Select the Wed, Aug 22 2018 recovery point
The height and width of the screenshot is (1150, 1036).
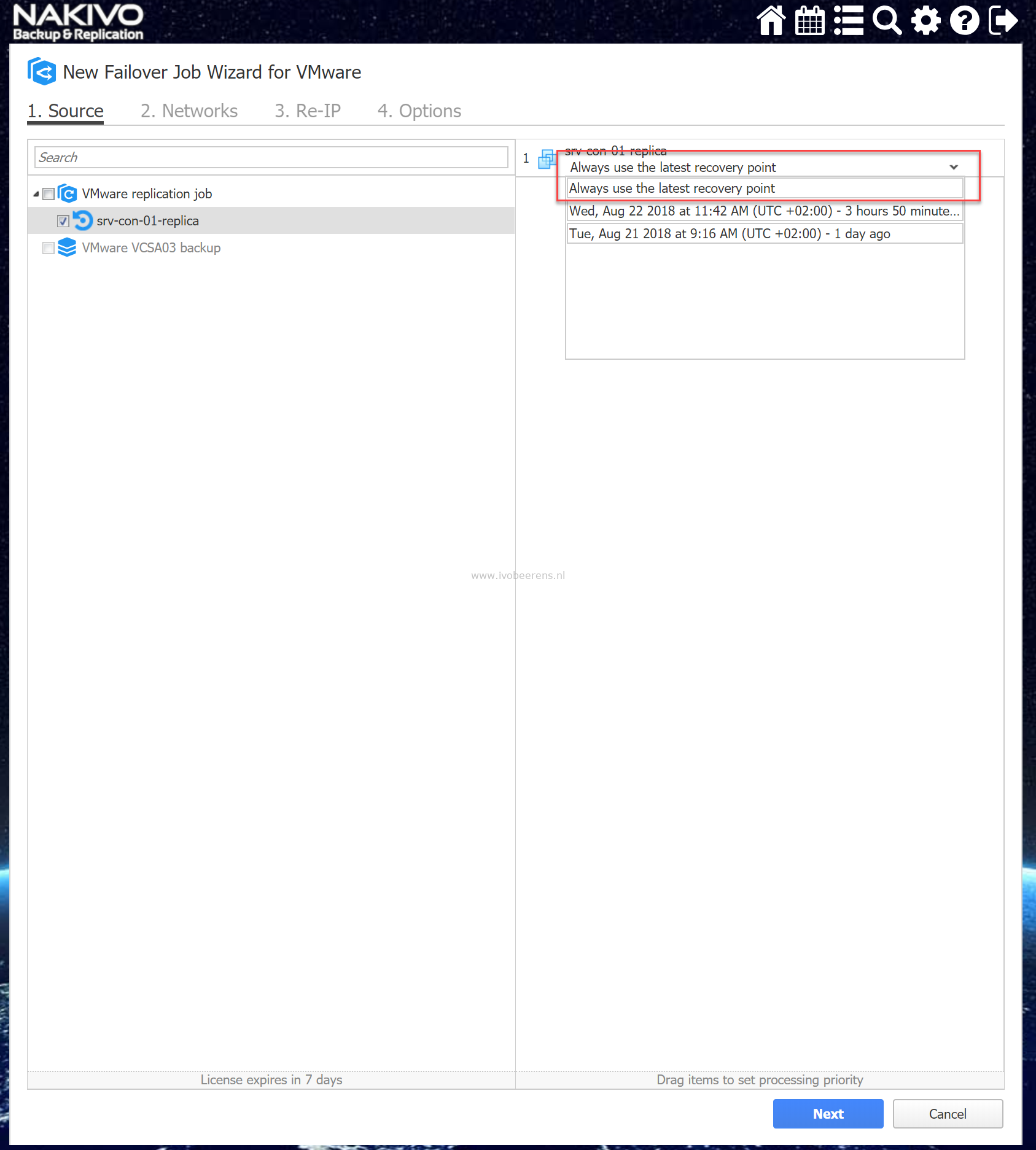pos(765,211)
